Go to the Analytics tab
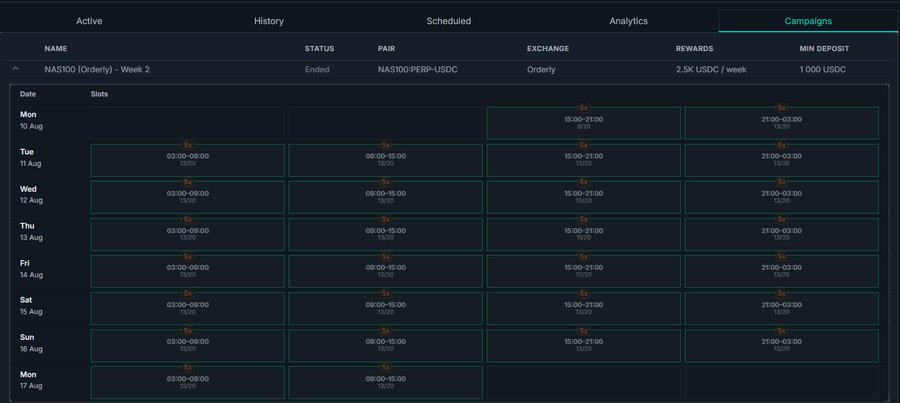Screen dimensions: 900x403 coord(629,21)
